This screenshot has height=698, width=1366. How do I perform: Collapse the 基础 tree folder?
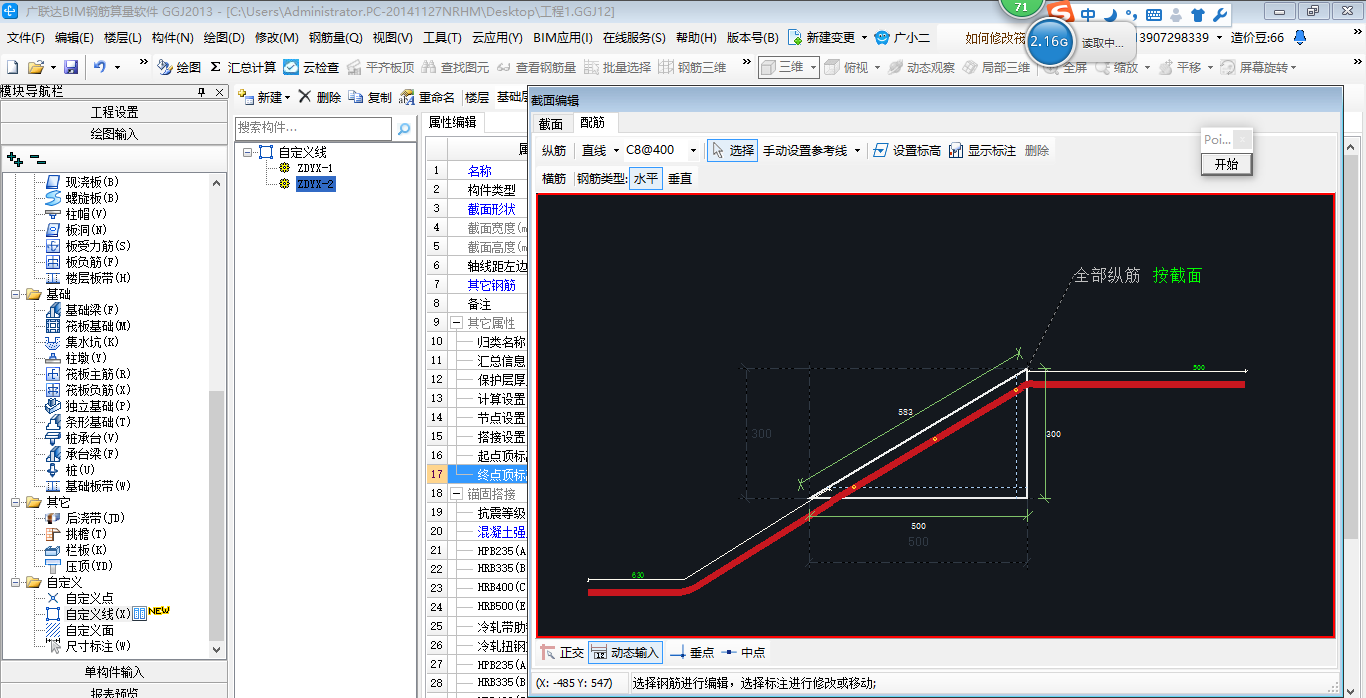(x=17, y=294)
